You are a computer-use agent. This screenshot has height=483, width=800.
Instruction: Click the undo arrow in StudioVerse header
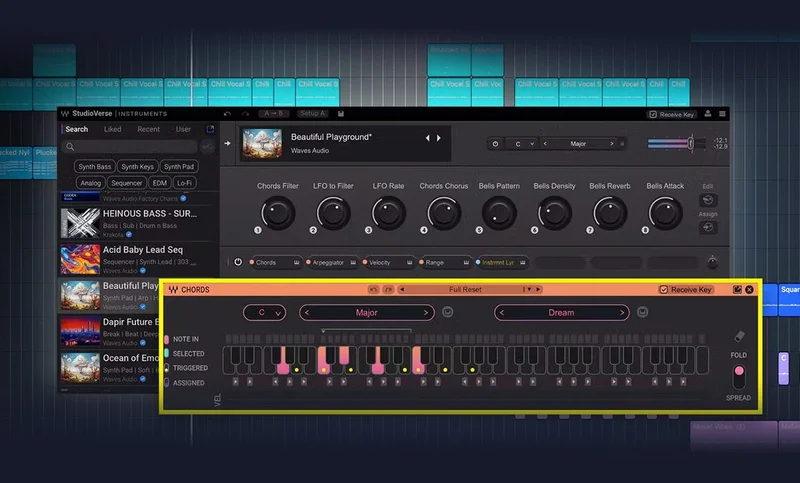(x=228, y=114)
